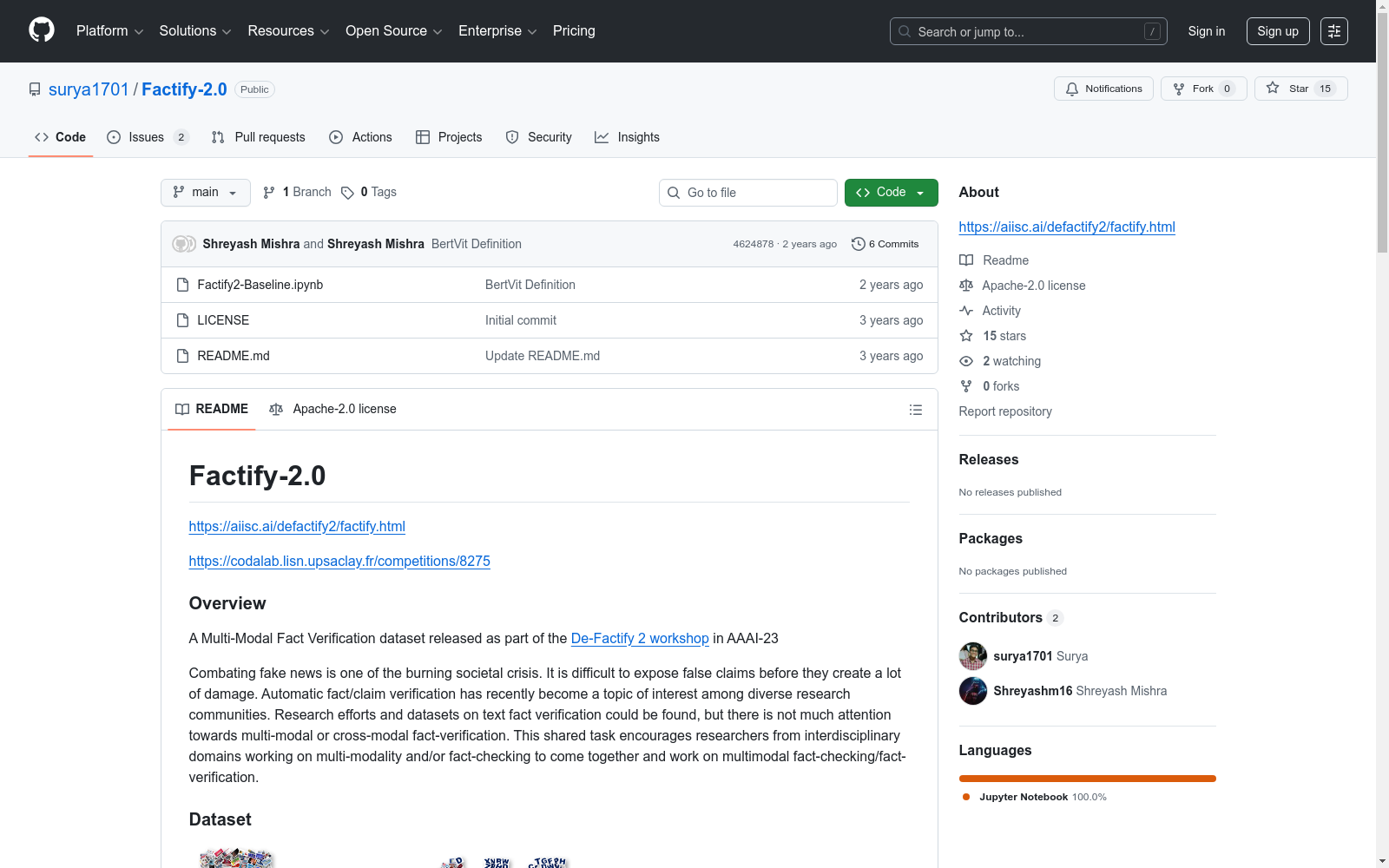The image size is (1389, 868).
Task: Open the global navigation menu icon button
Action: 1334,31
